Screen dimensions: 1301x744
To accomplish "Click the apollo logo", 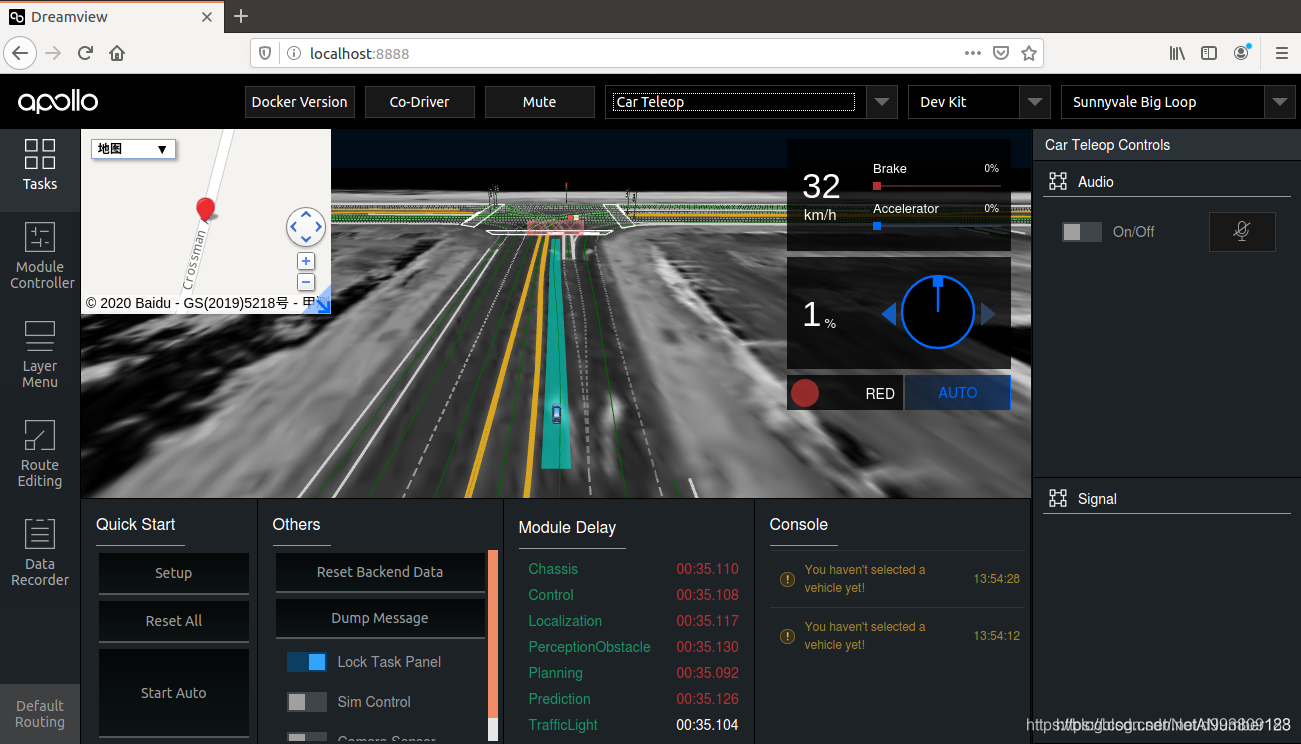I will click(58, 101).
